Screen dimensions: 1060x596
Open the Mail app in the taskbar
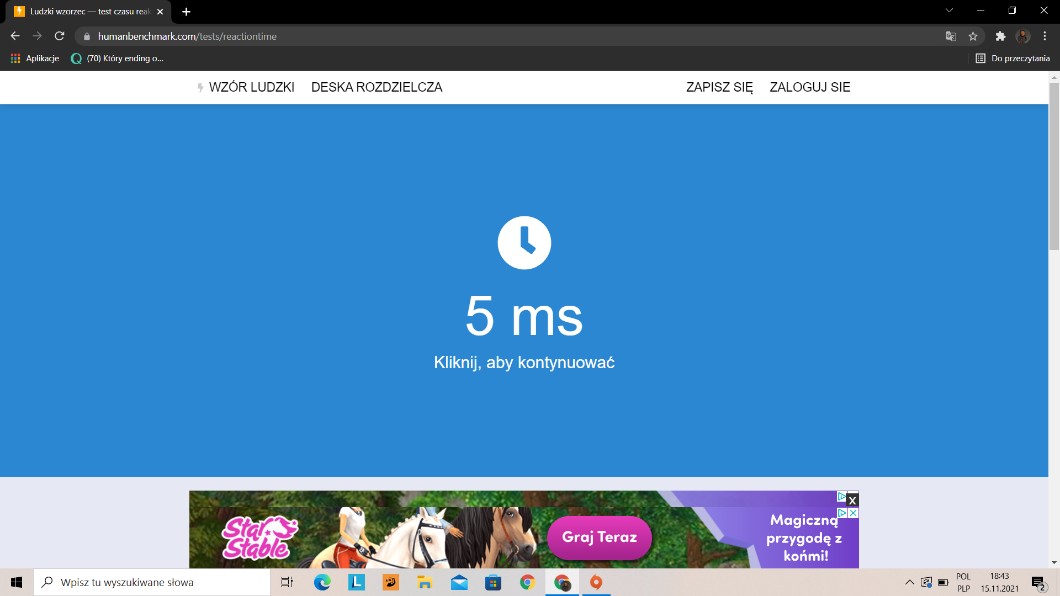[459, 582]
